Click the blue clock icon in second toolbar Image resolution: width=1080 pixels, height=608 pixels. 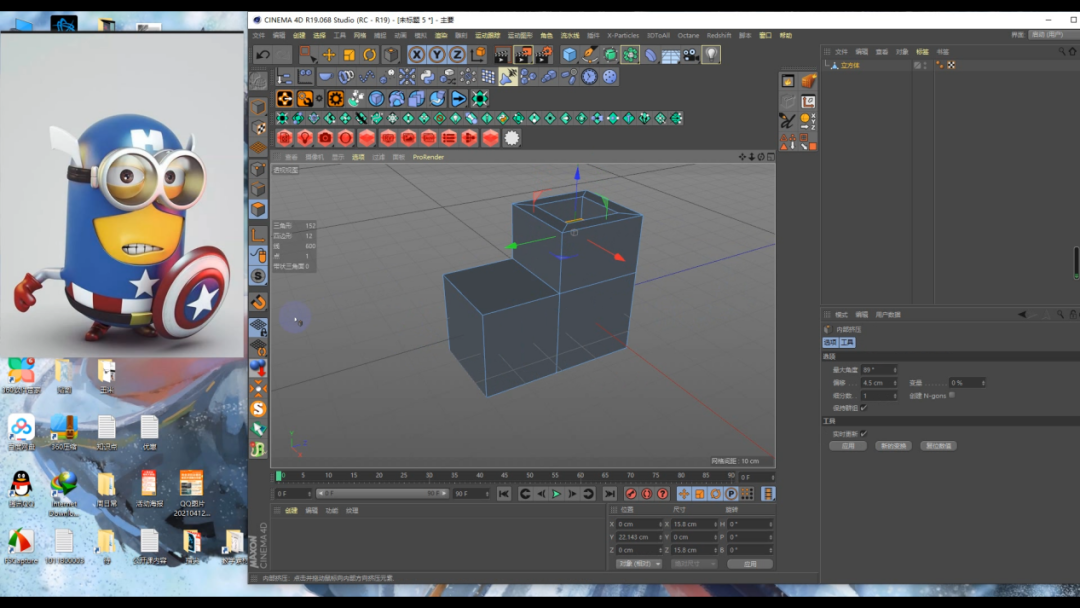(589, 76)
